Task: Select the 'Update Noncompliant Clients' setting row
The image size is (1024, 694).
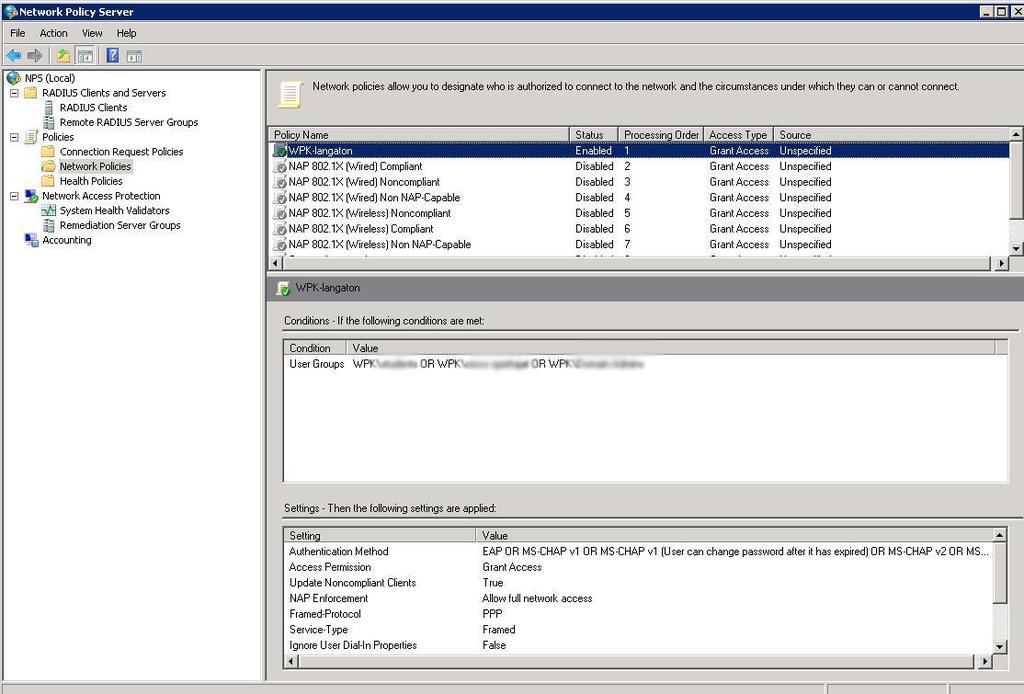Action: coord(638,583)
